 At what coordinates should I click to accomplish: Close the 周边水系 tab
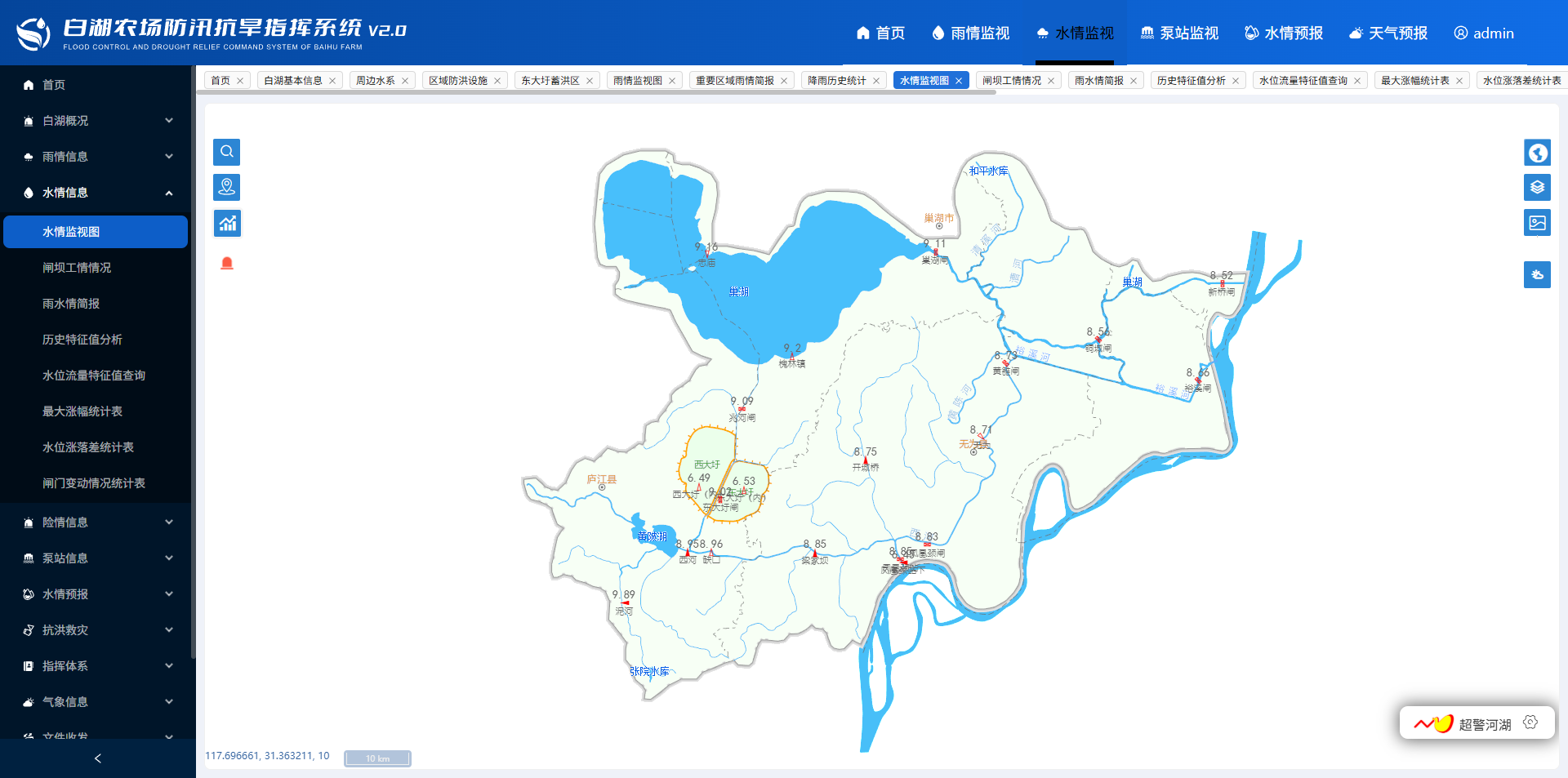click(405, 81)
